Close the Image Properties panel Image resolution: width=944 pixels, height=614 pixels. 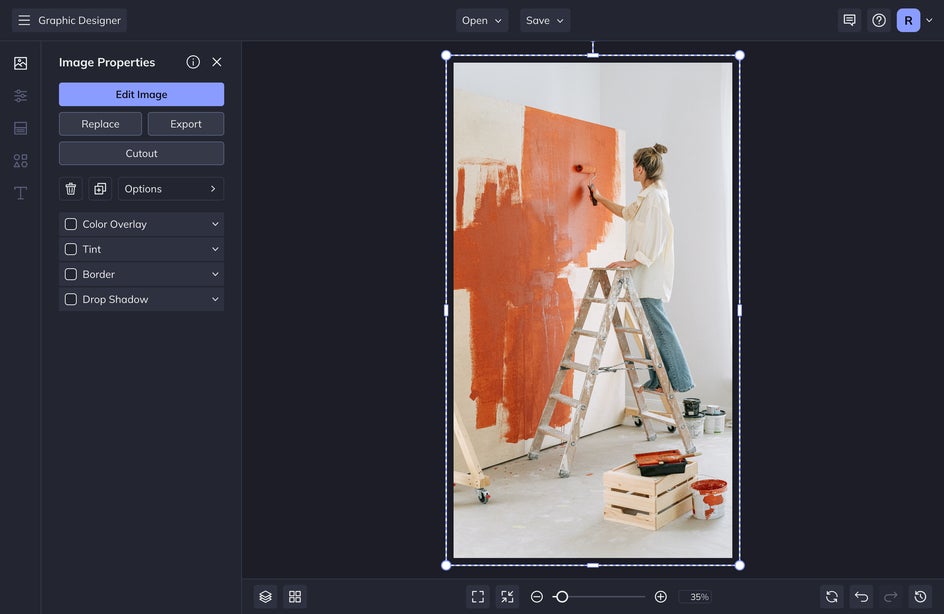click(x=217, y=62)
